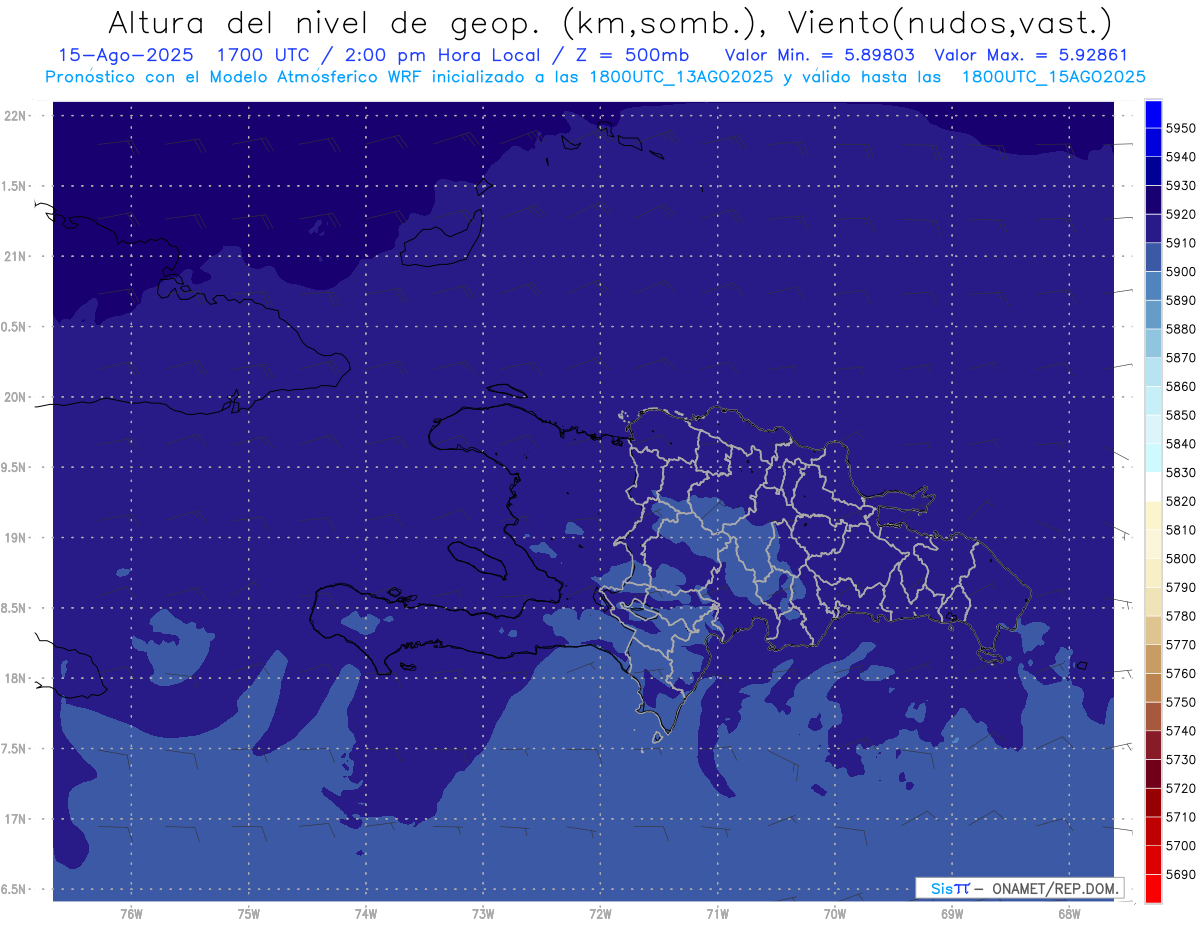1200x927 pixels.
Task: Click the '73W' longitude label
Action: 483,914
